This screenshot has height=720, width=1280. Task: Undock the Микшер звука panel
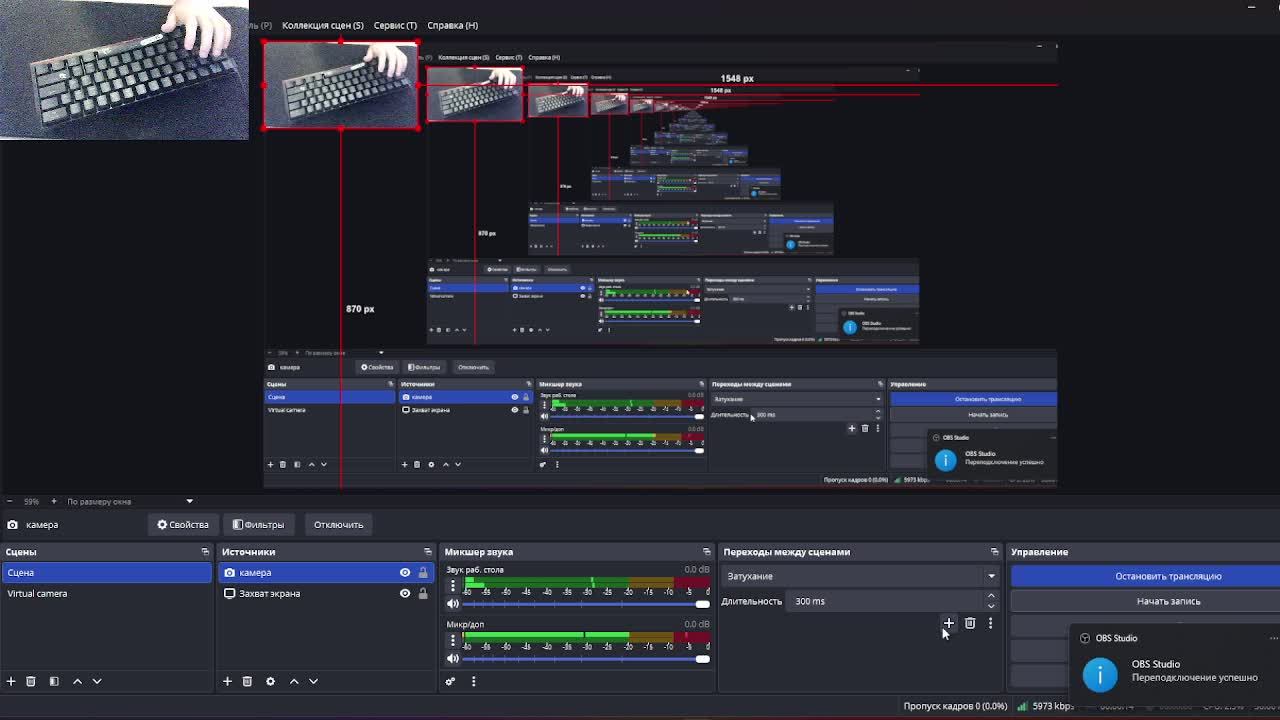click(x=707, y=552)
